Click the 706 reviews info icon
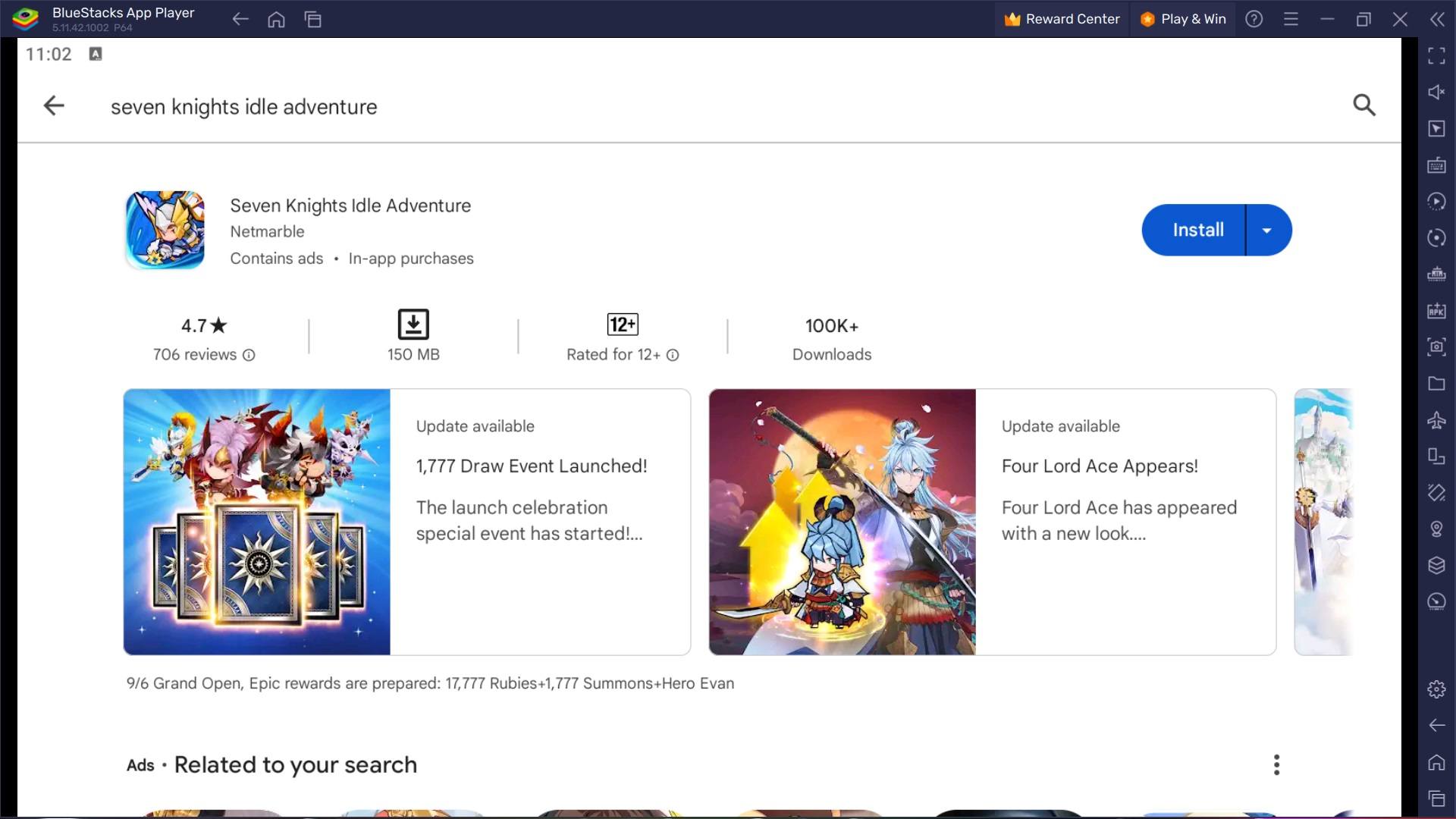Screen dimensions: 1456x819 (x=249, y=355)
